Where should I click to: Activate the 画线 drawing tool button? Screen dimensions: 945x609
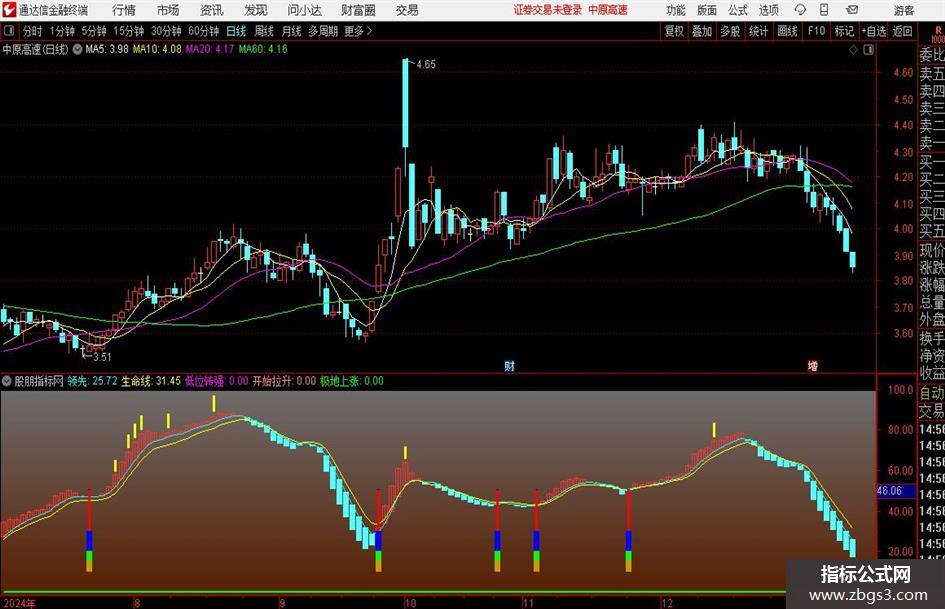(788, 31)
